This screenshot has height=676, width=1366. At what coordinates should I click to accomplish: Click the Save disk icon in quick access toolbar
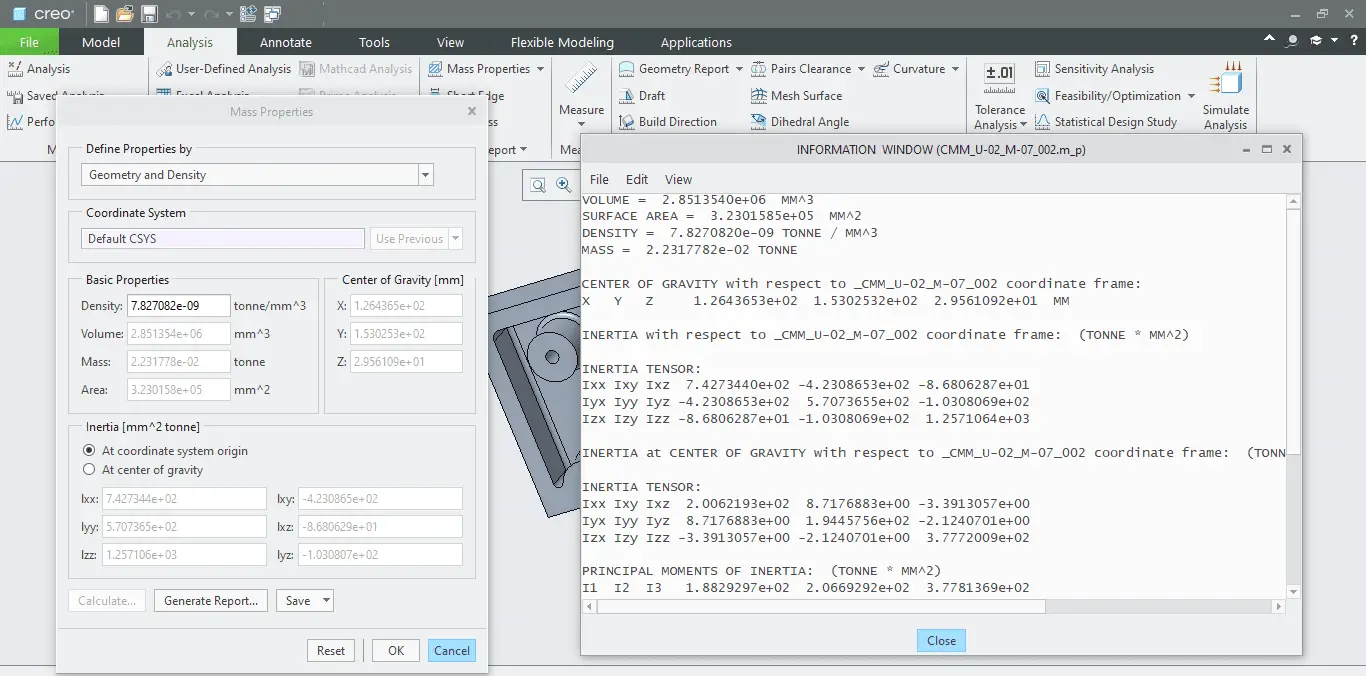tap(149, 14)
